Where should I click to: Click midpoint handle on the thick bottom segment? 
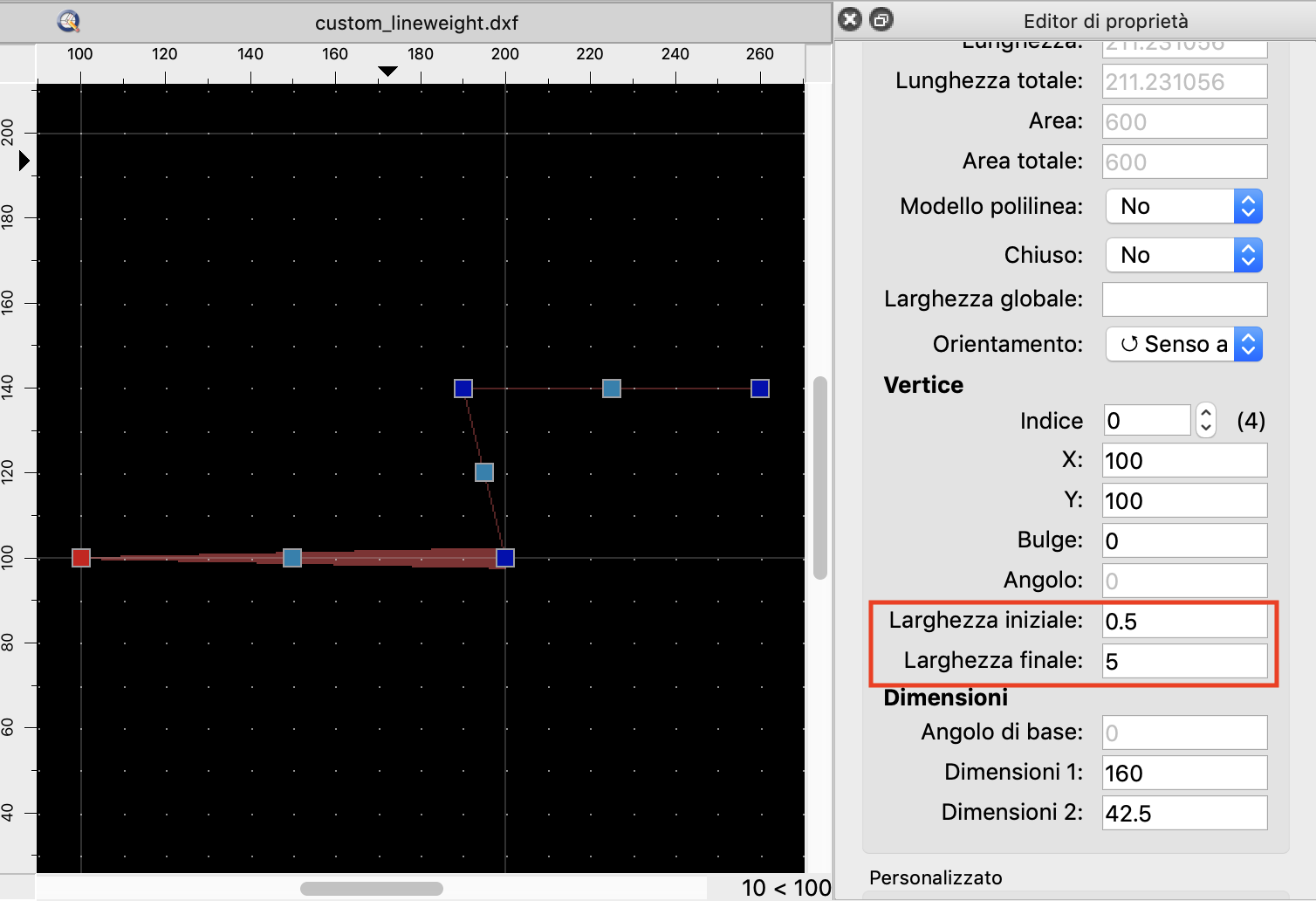[292, 558]
